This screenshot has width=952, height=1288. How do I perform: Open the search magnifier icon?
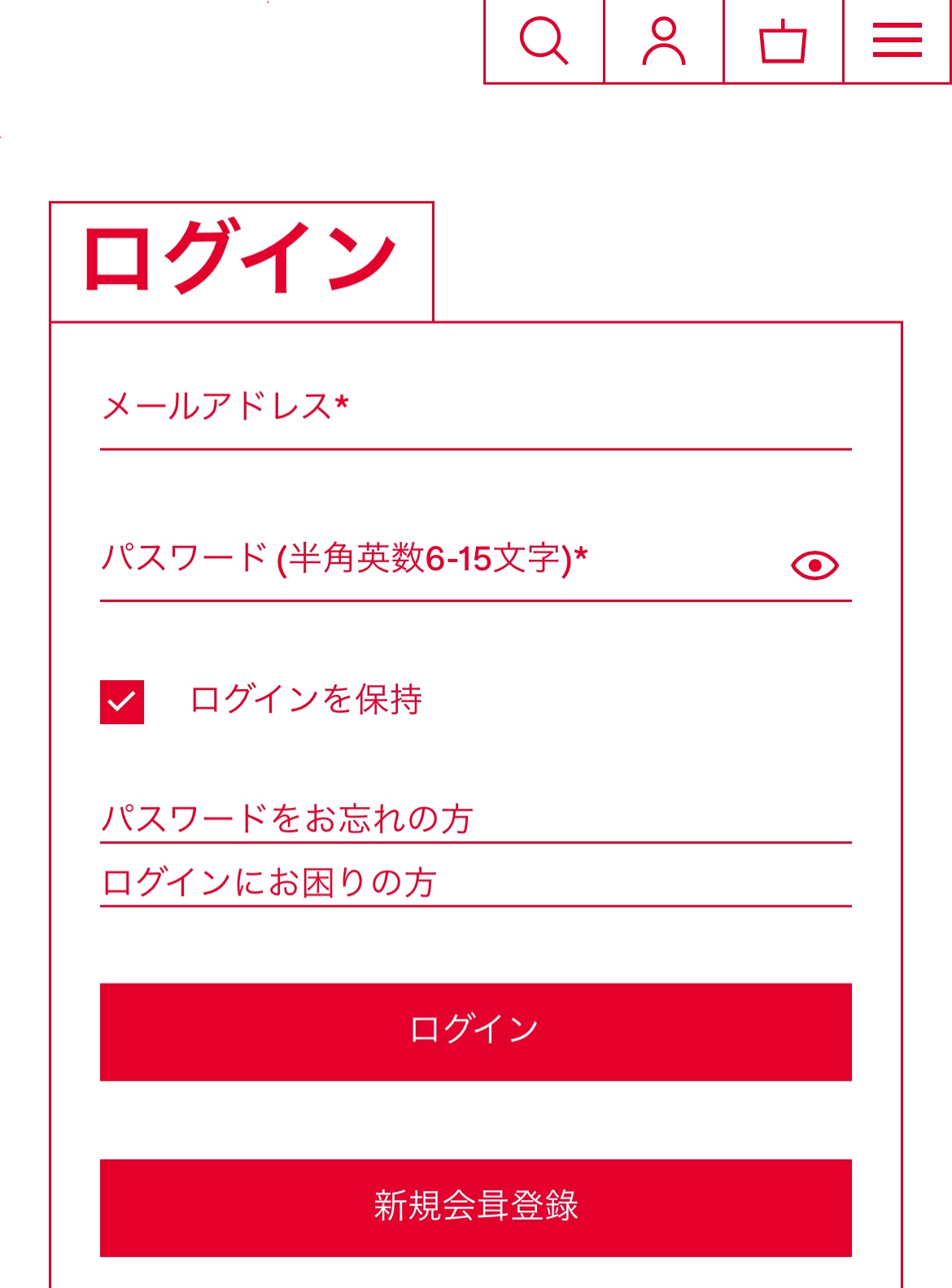click(x=544, y=41)
